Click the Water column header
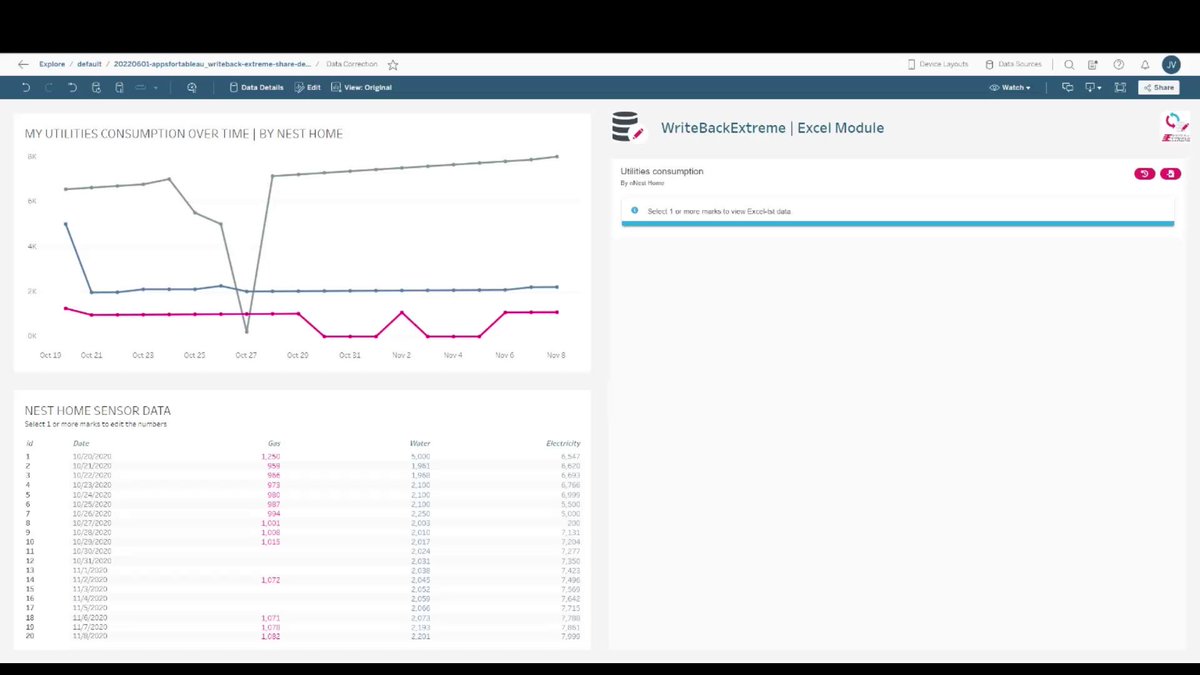Viewport: 1200px width, 675px height. coord(420,443)
